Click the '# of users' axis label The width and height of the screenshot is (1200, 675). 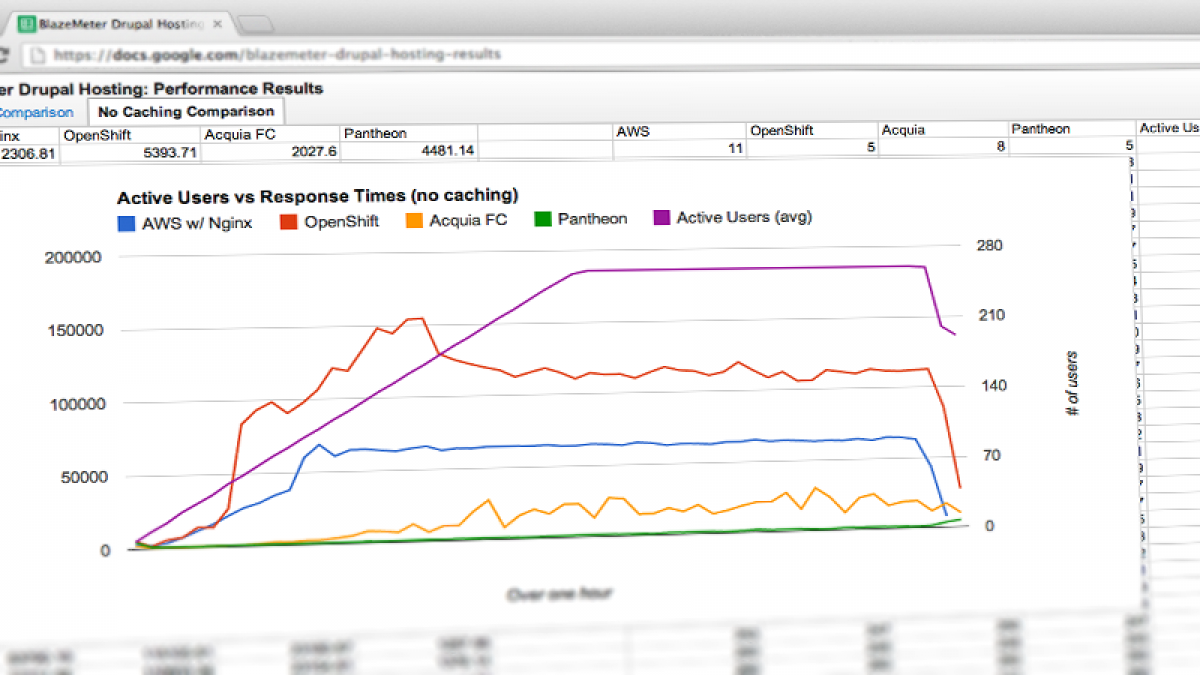point(1073,383)
